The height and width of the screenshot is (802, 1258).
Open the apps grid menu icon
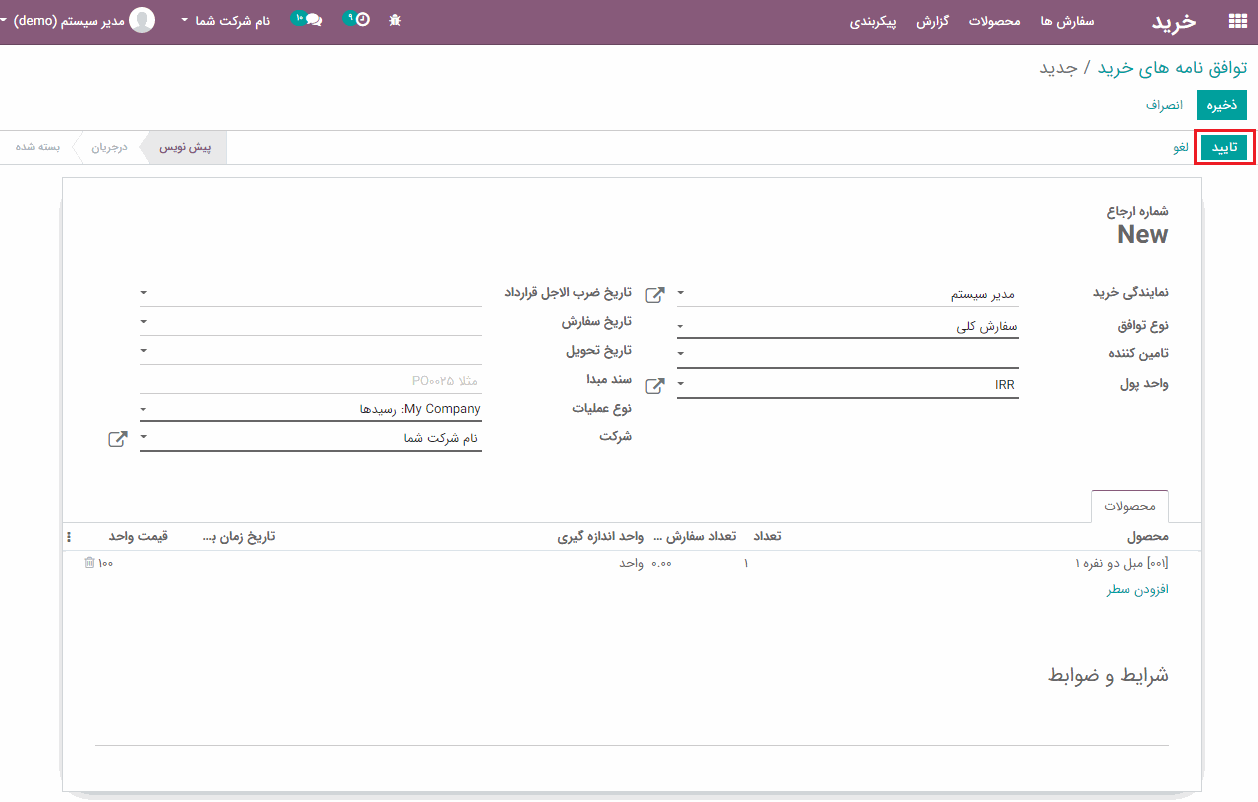coord(1237,21)
